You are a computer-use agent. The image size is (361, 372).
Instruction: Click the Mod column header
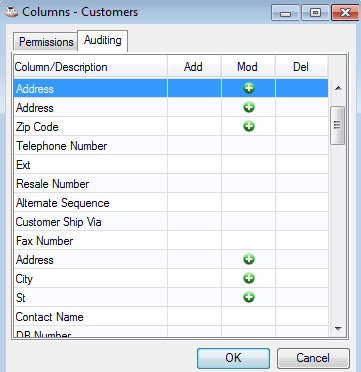click(x=248, y=67)
